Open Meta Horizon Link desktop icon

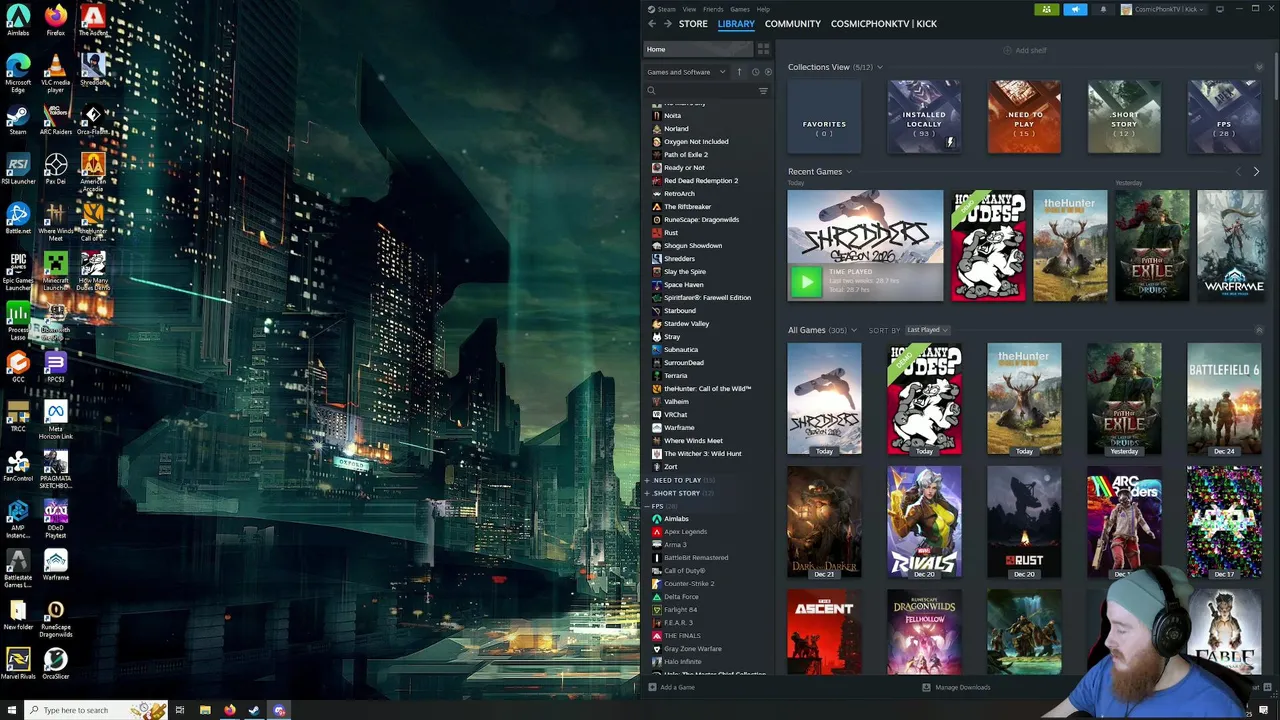[x=56, y=421]
